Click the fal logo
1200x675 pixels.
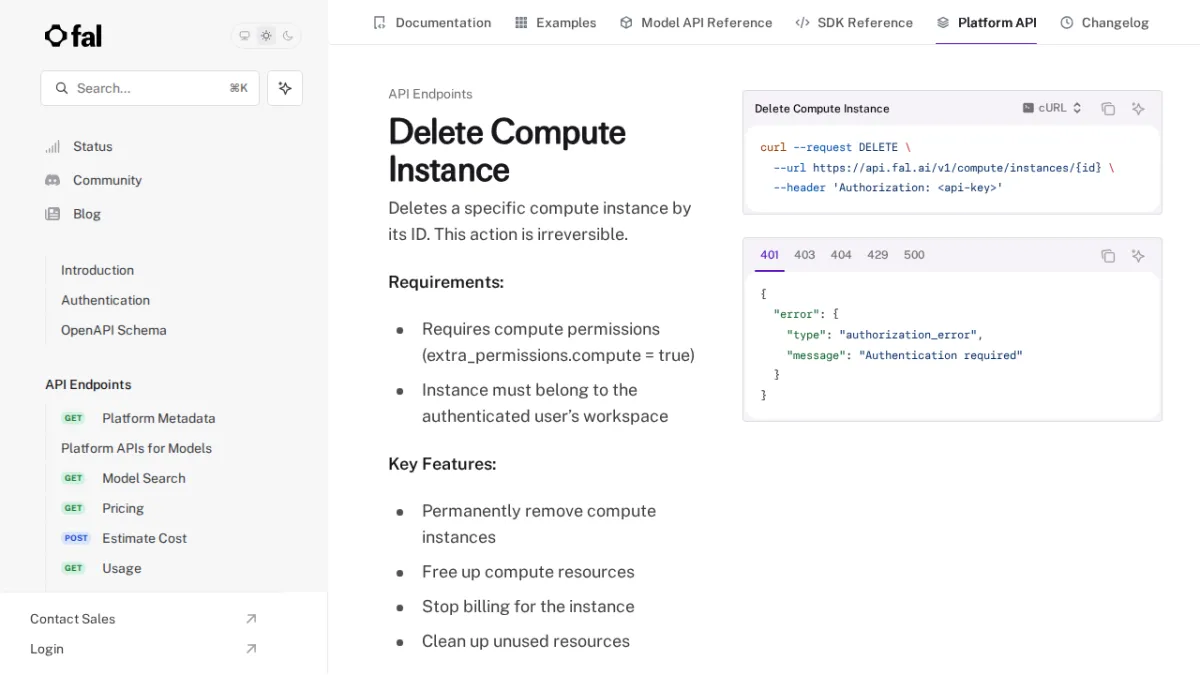coord(73,36)
